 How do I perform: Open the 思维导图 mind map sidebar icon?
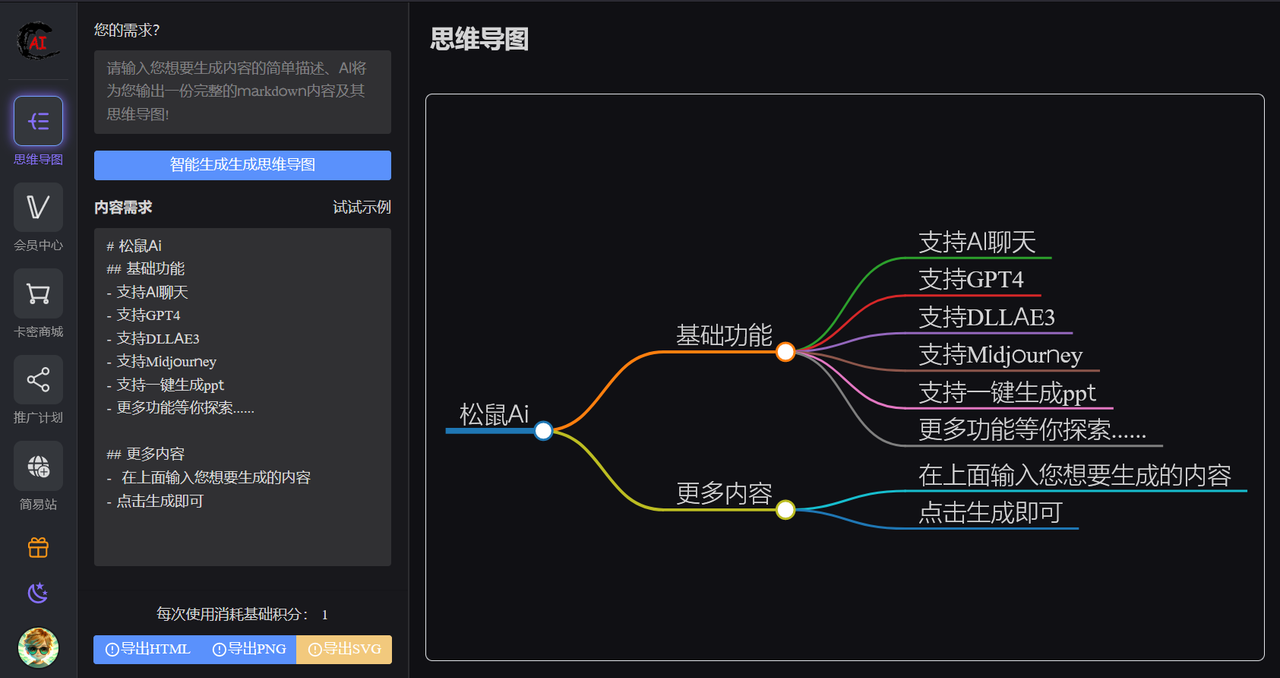click(38, 121)
